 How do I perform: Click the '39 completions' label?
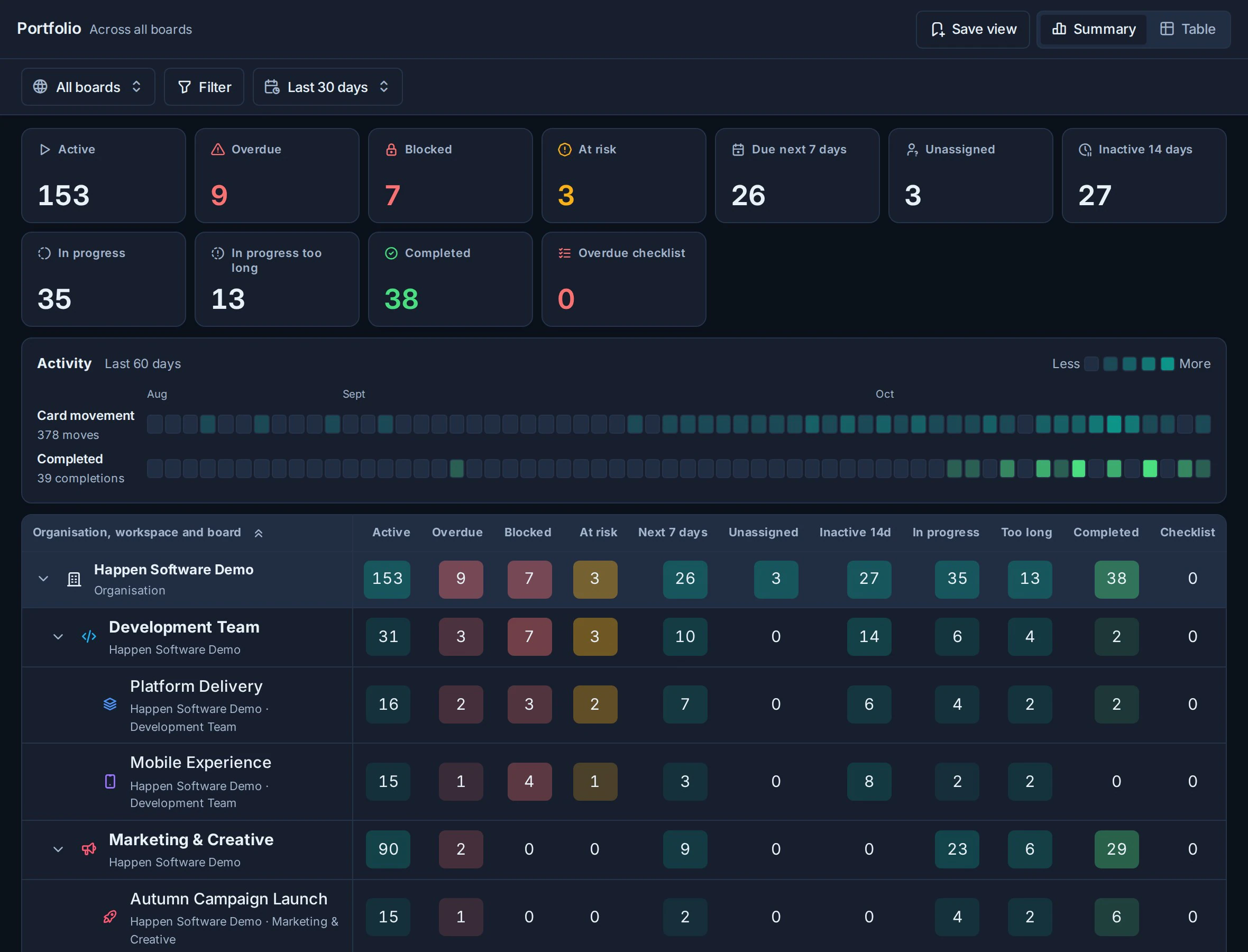(x=80, y=479)
